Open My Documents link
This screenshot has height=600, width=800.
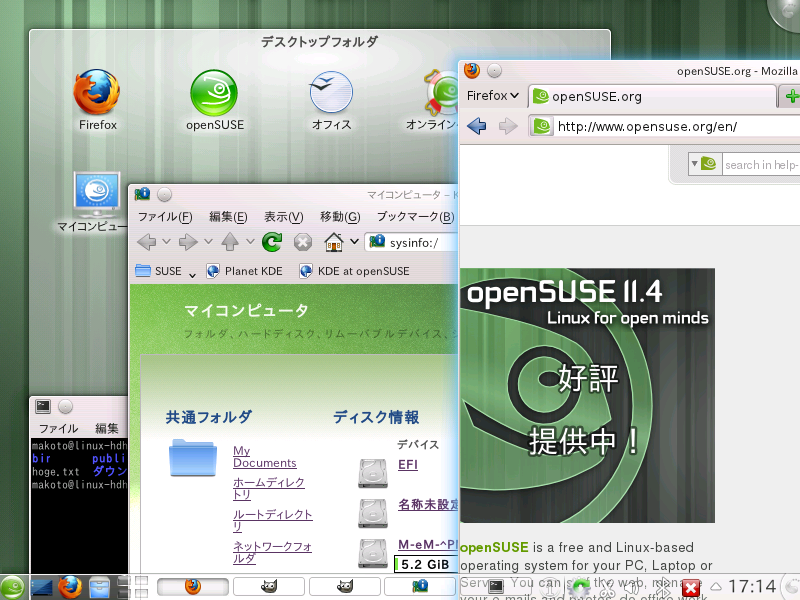264,457
